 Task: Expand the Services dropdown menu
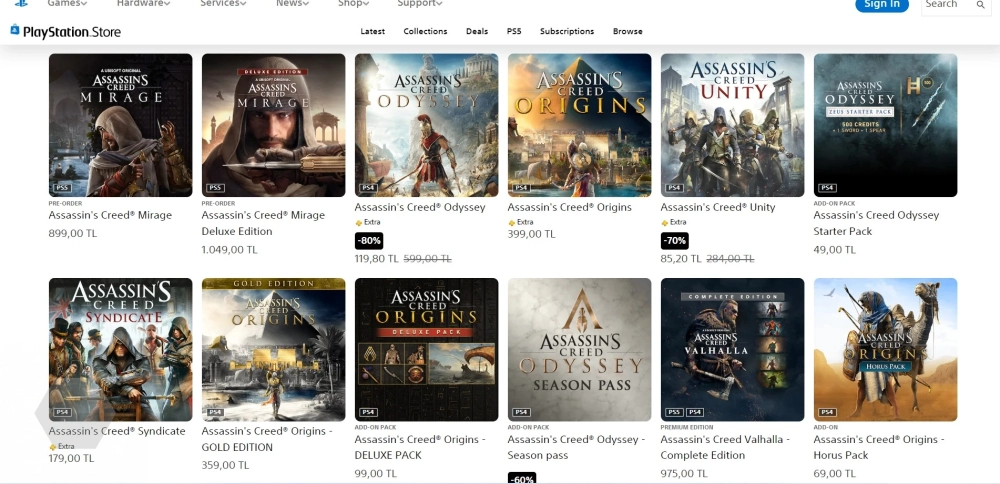tap(222, 4)
